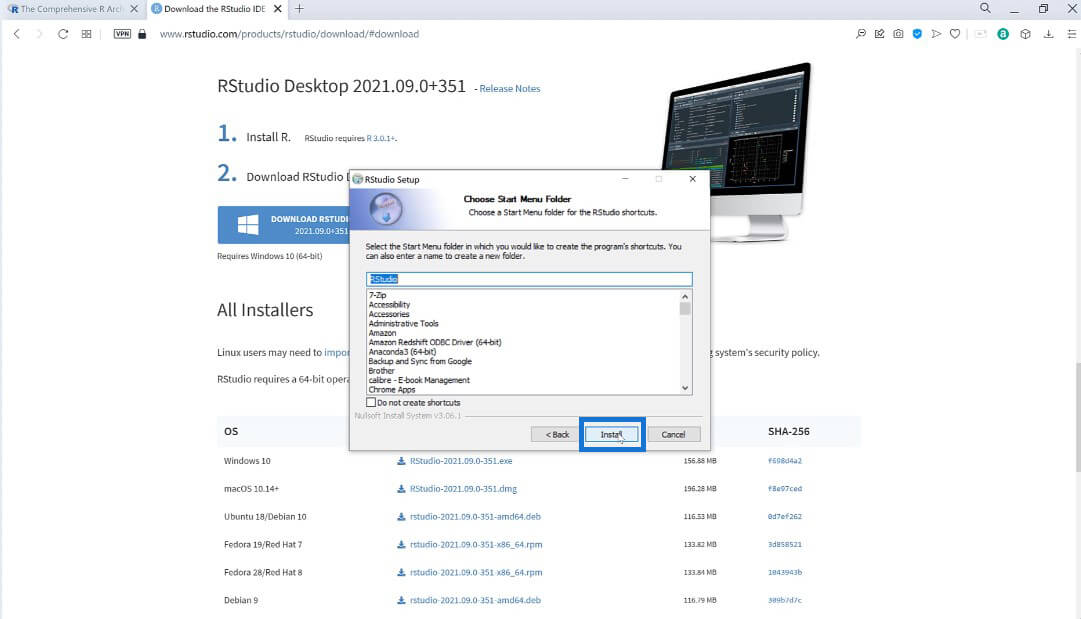Click Cancel in the RStudio Setup dialog
1081x619 pixels.
coord(674,434)
